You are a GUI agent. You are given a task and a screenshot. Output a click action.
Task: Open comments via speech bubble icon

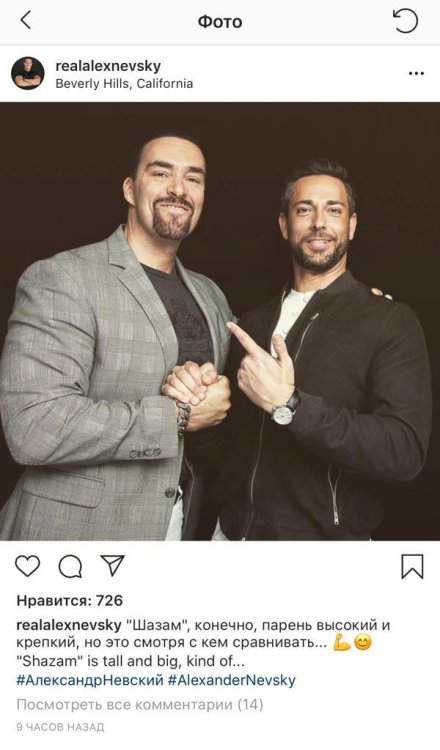[x=70, y=567]
